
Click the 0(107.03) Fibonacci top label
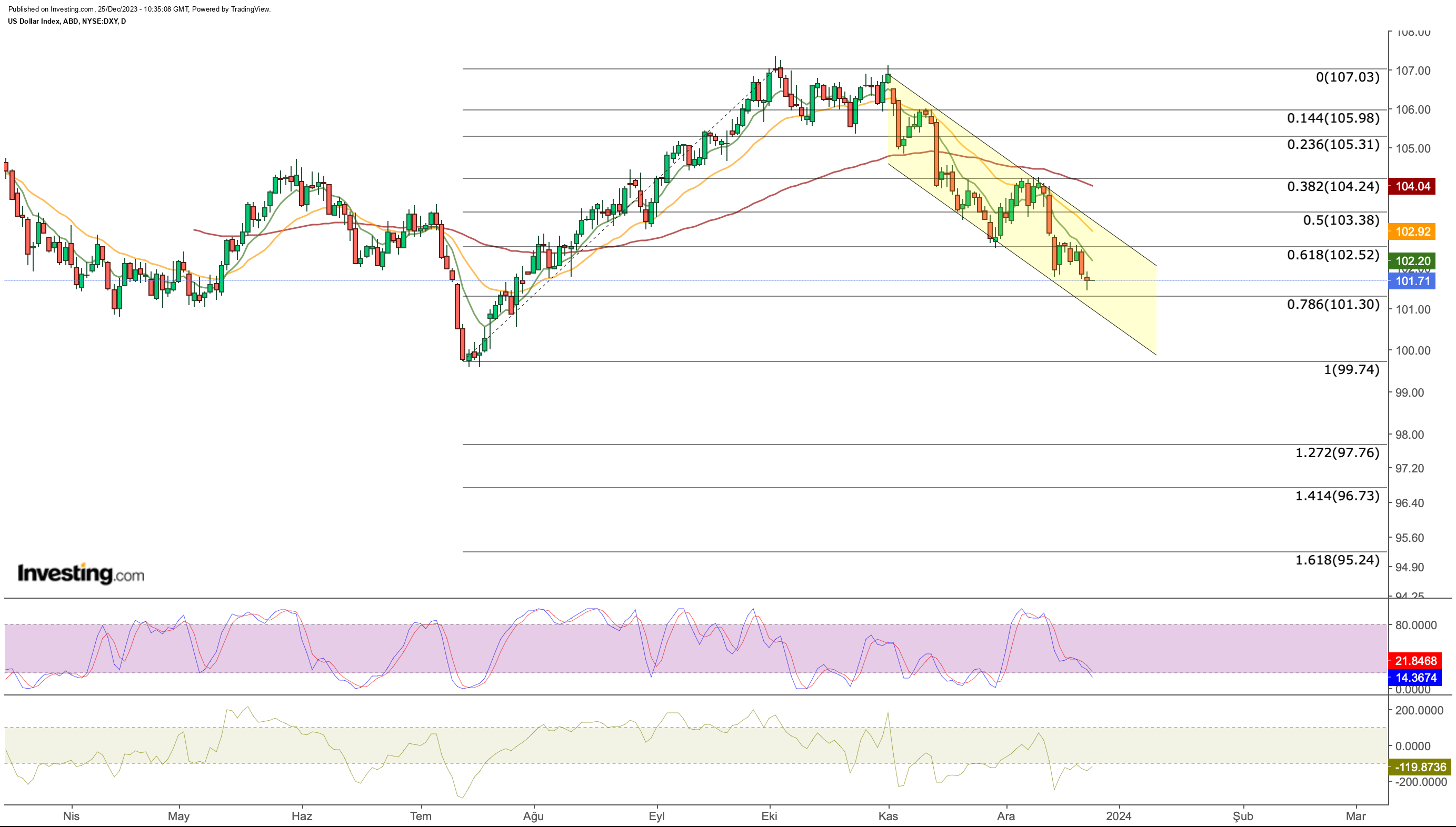click(x=1348, y=77)
